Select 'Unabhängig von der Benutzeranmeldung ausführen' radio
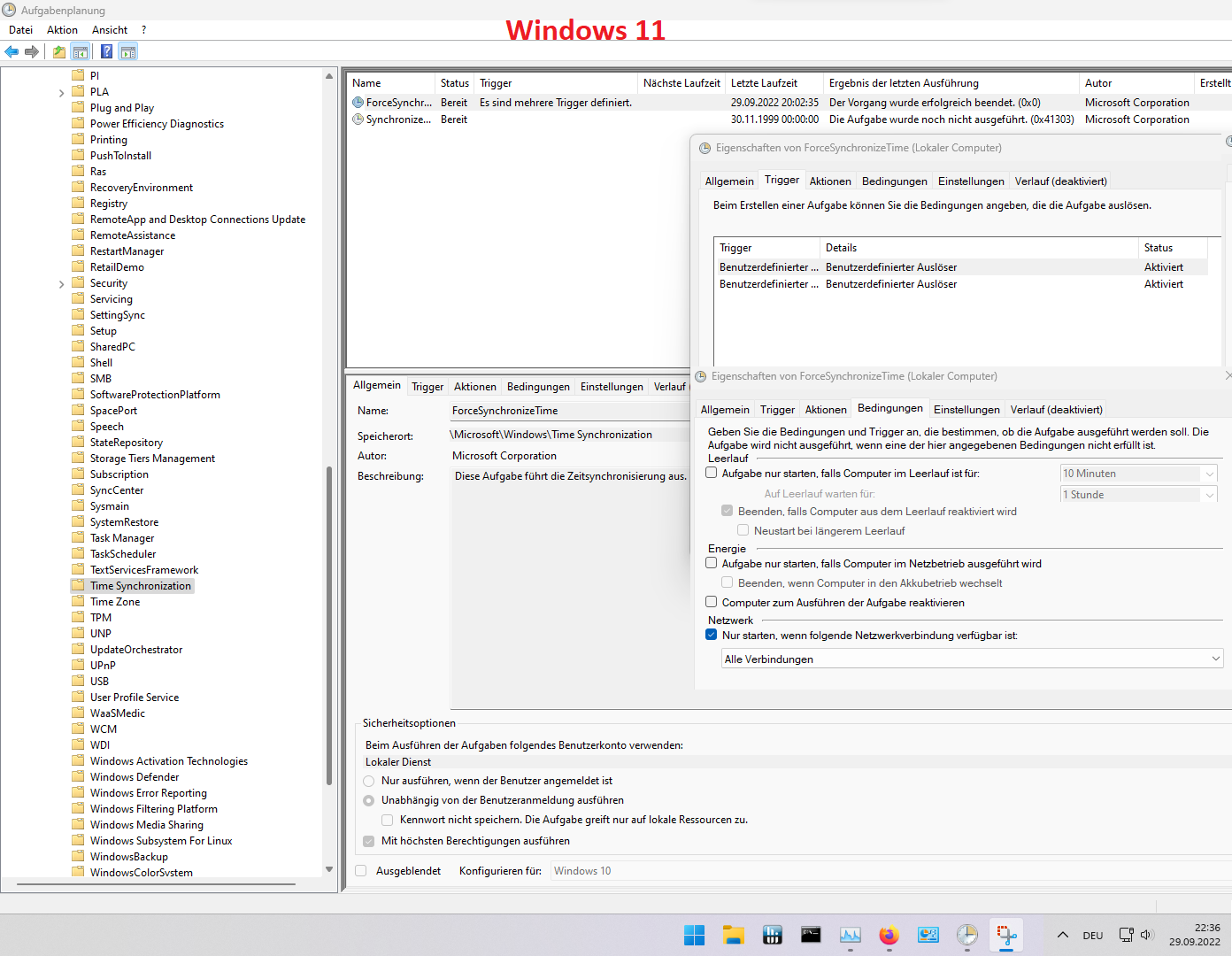The image size is (1232, 956). click(x=369, y=800)
